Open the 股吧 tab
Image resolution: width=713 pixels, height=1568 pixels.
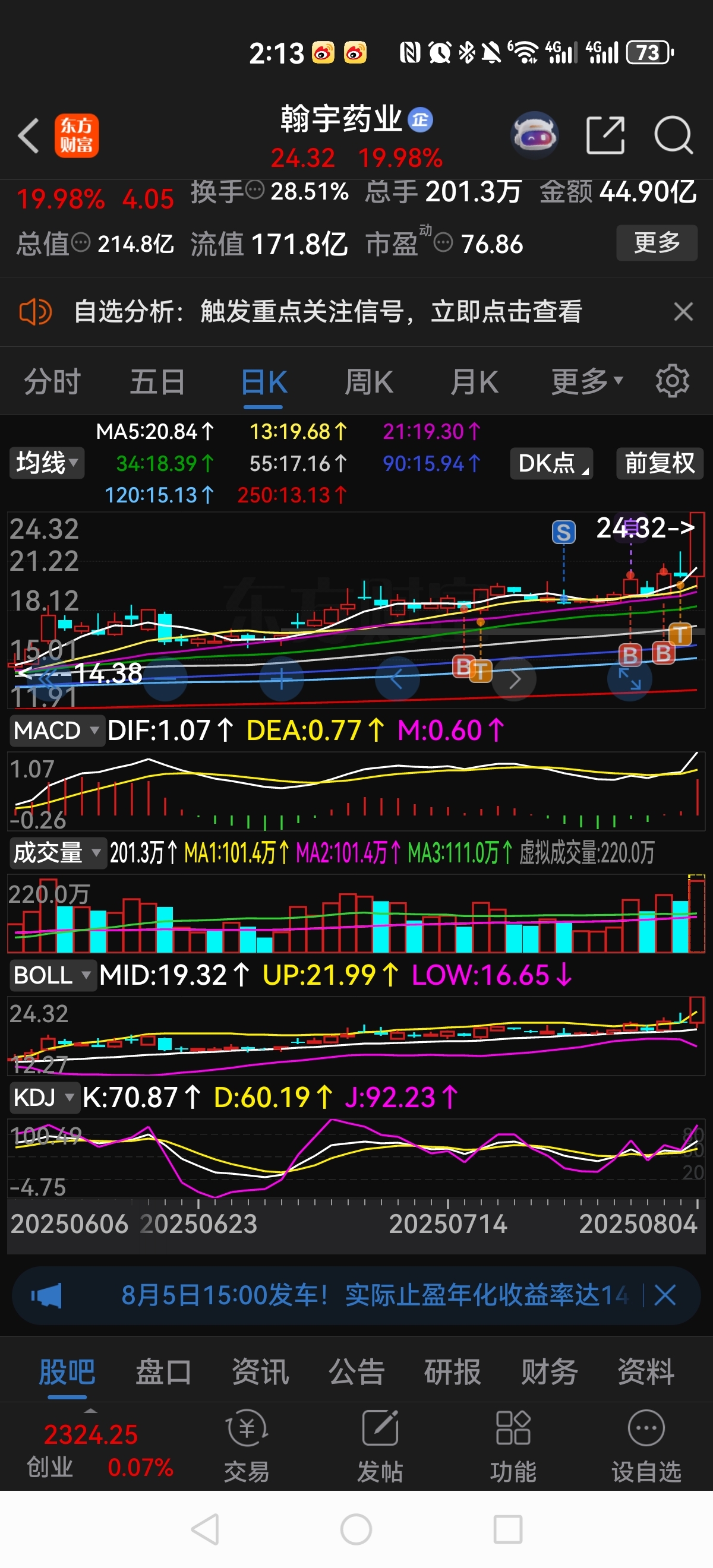pos(67,1372)
